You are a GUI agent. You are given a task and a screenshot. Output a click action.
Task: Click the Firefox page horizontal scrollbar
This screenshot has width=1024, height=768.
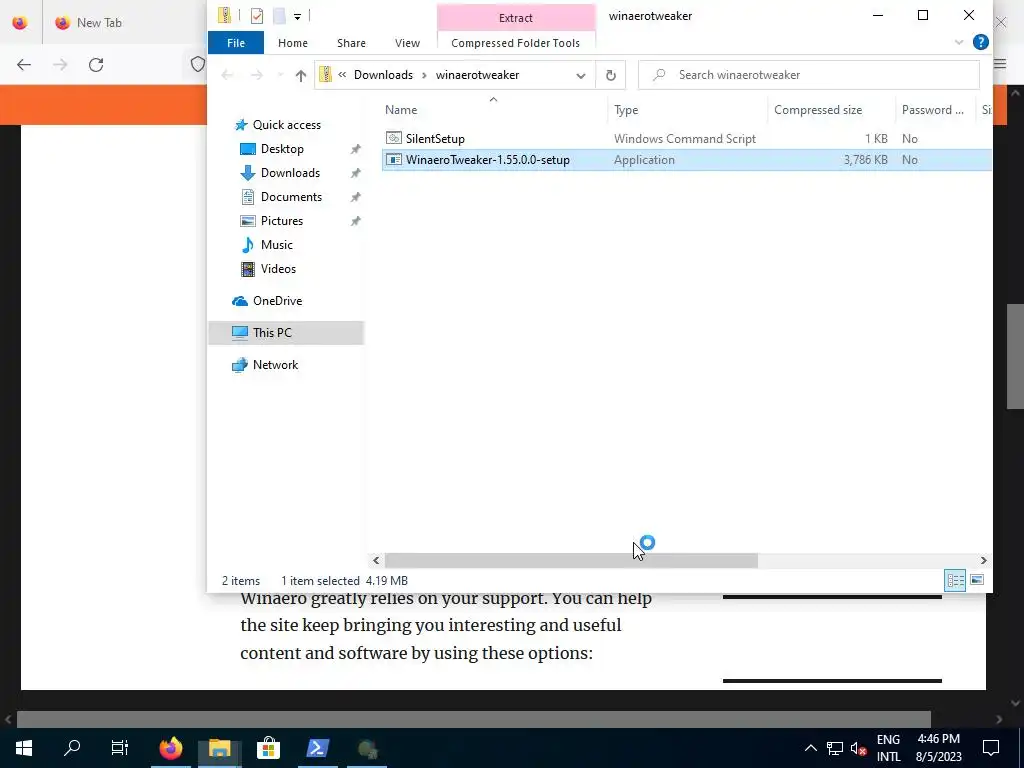(473, 720)
